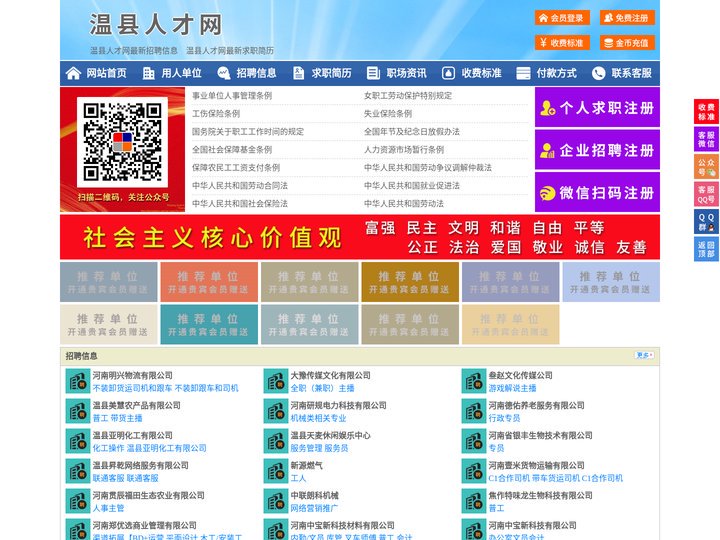Click the 会员登录 button

click(x=562, y=18)
